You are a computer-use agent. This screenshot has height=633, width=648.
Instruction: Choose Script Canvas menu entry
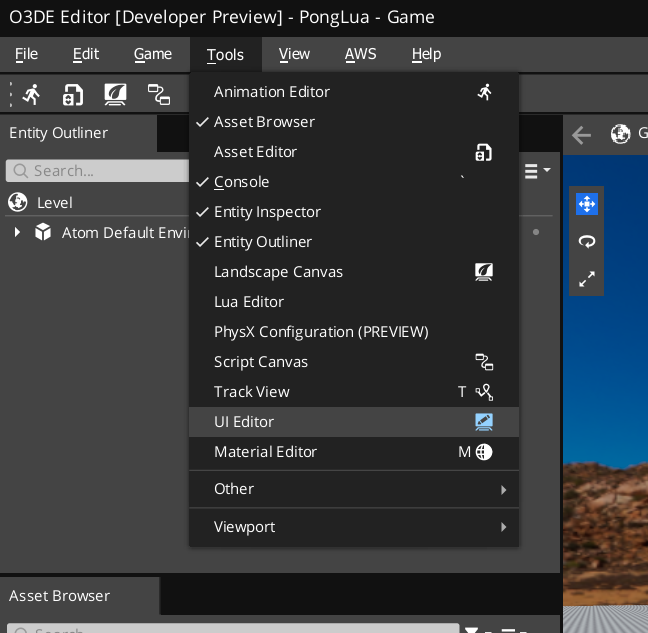tap(354, 362)
